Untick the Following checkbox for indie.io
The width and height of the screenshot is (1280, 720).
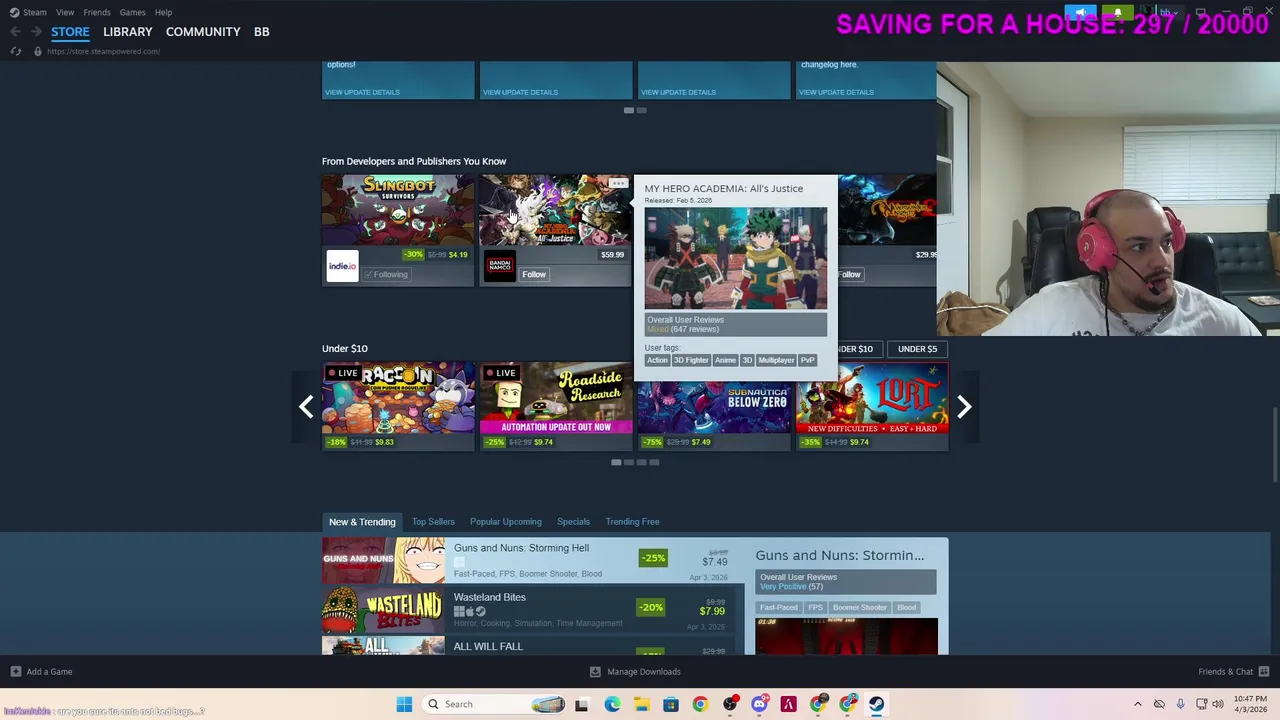pos(369,274)
